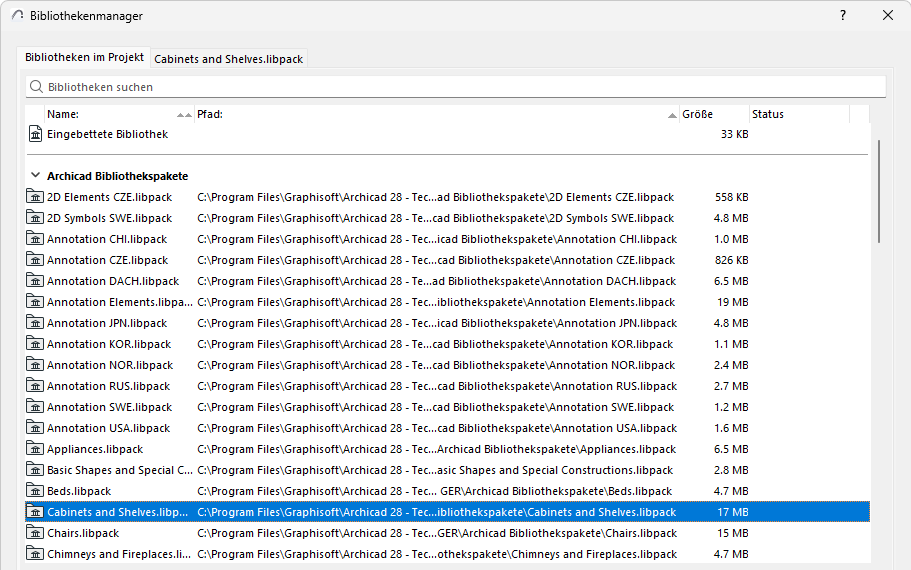Click the Appliances.libpack folder icon
The height and width of the screenshot is (570, 911).
tap(35, 449)
